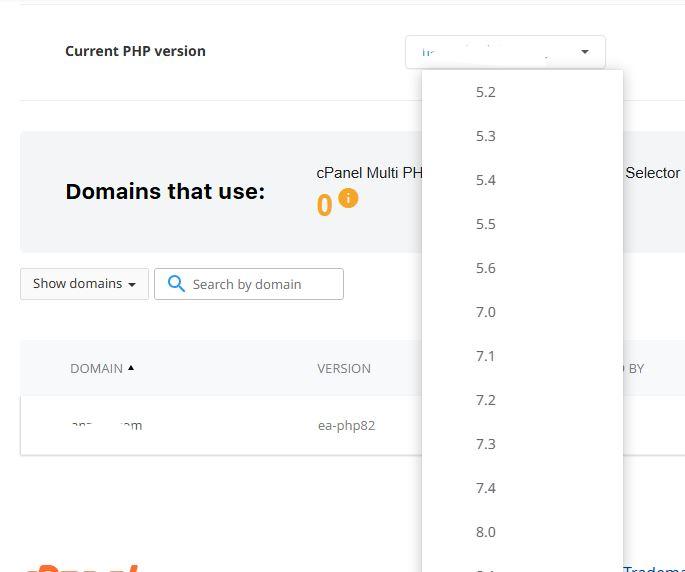This screenshot has width=685, height=572.
Task: Click the magnifier search icon
Action: click(176, 284)
